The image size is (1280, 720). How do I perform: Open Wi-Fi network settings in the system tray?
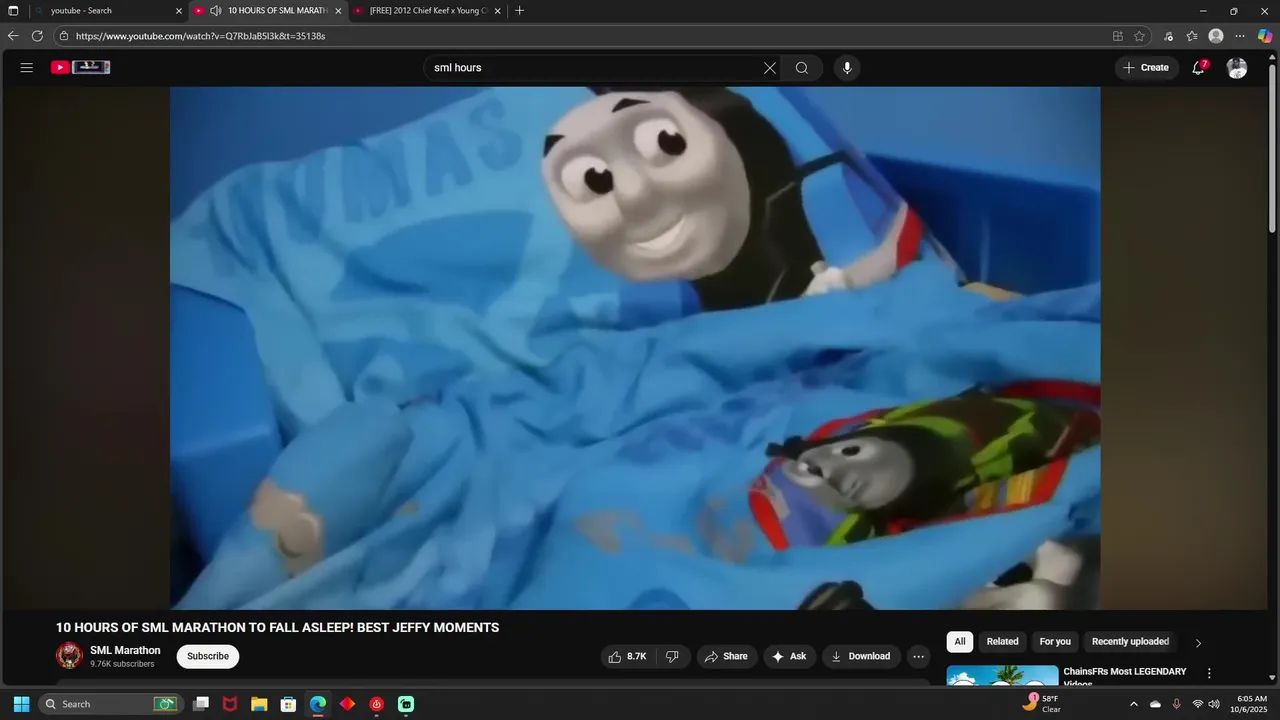(x=1197, y=704)
